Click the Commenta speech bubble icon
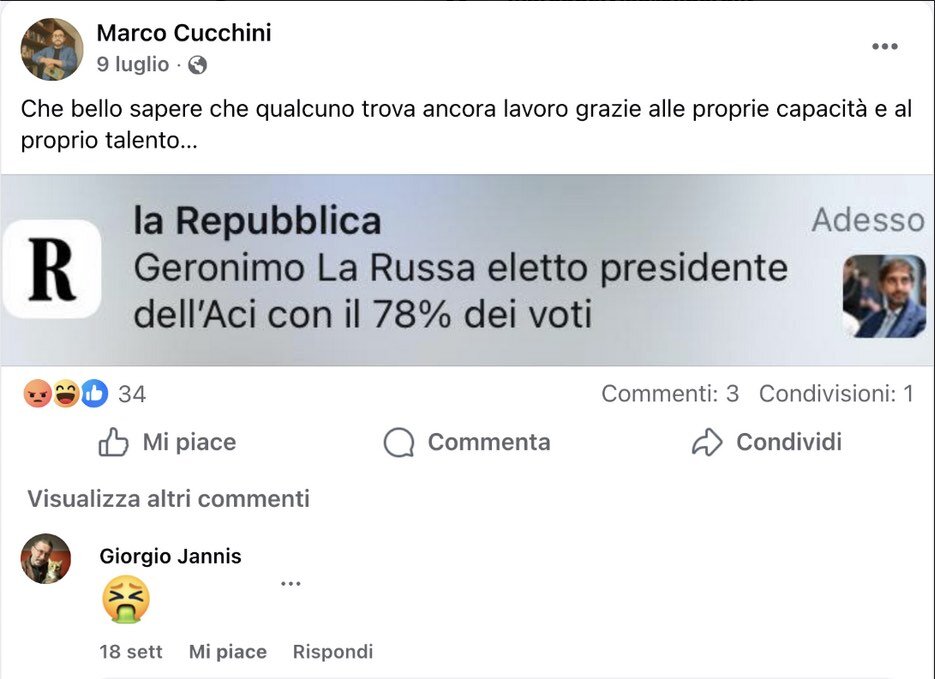Viewport: 935px width, 679px height. (x=399, y=442)
